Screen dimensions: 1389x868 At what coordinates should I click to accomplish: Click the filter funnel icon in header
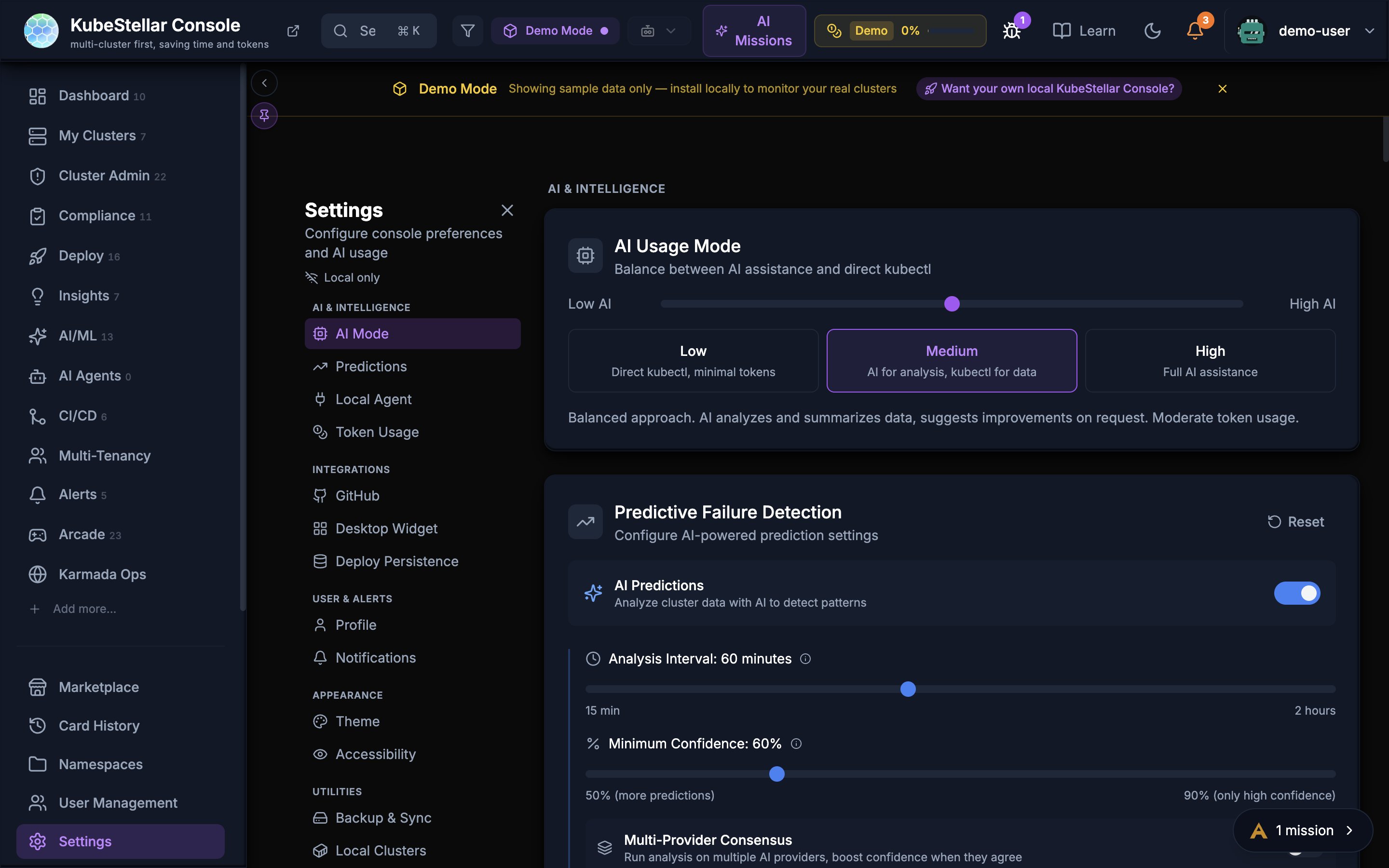(467, 31)
